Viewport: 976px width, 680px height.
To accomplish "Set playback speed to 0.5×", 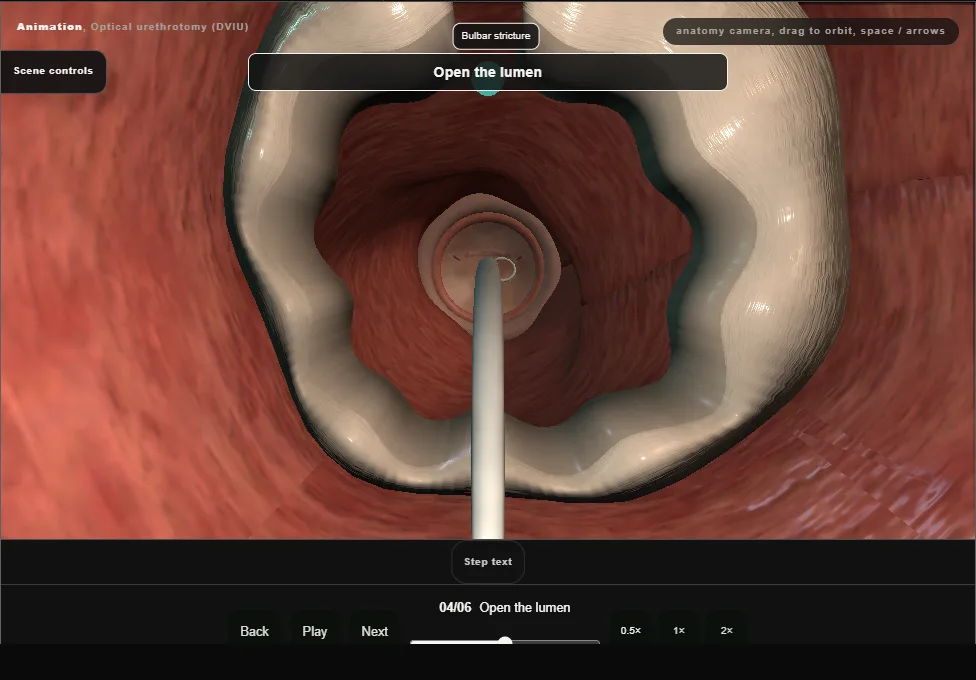I will 631,630.
